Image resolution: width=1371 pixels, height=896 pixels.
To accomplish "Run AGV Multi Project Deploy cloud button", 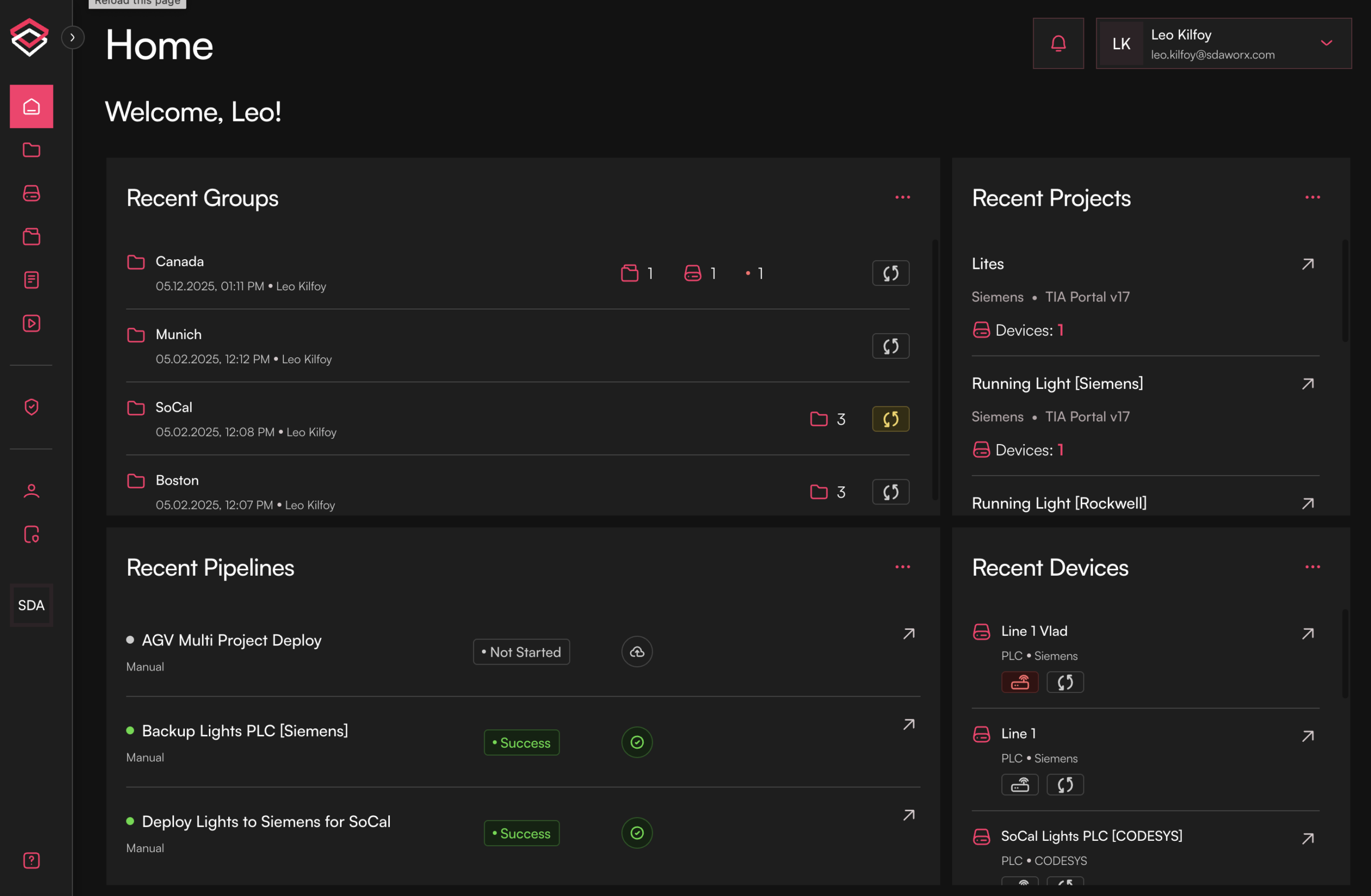I will [637, 652].
